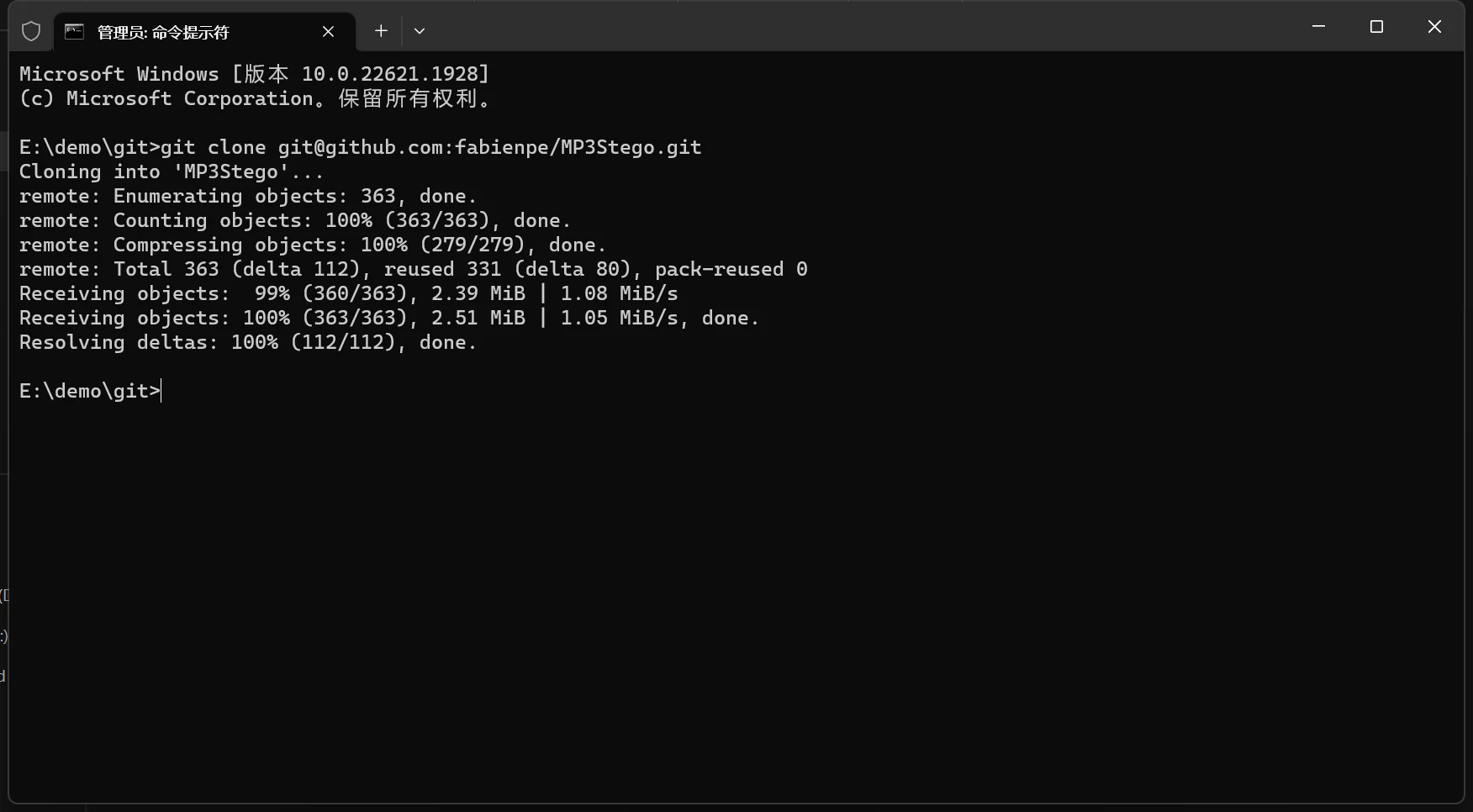Expand the new tab profile dropdown
Image resolution: width=1473 pixels, height=812 pixels.
[420, 31]
